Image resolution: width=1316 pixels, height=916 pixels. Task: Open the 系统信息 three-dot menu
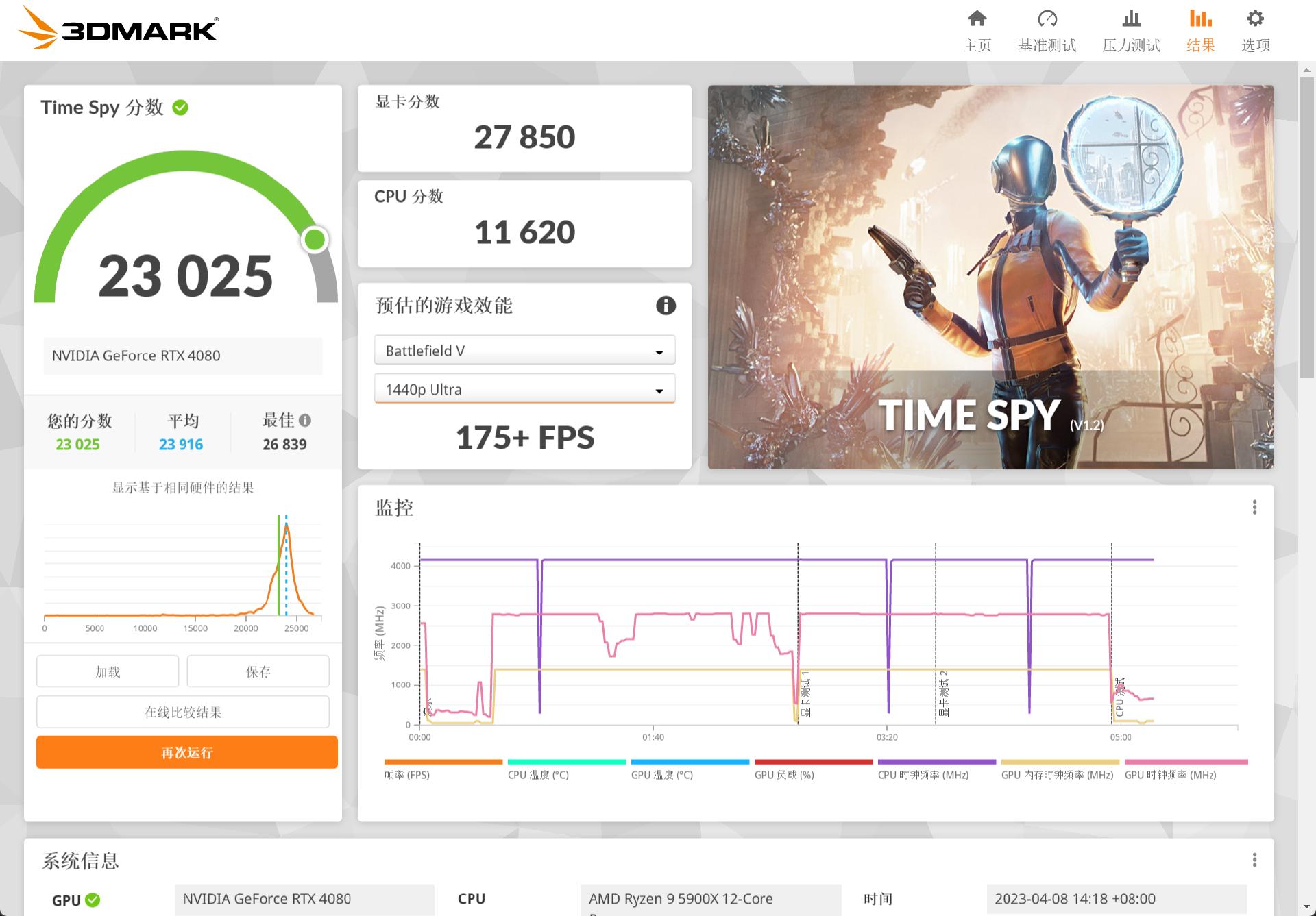tap(1254, 860)
